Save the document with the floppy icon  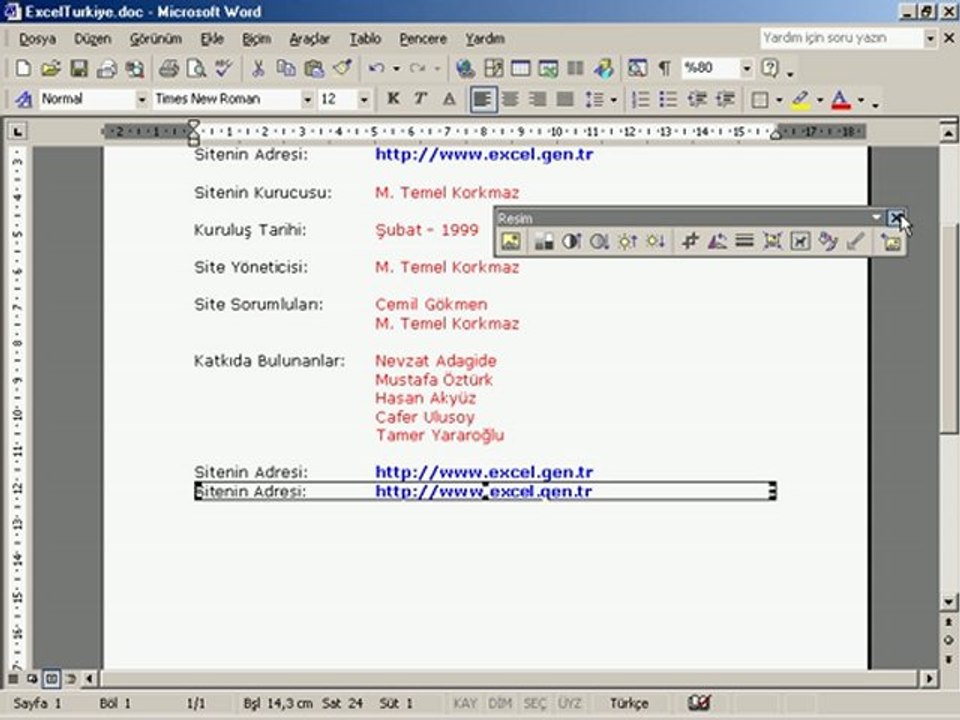coord(78,68)
